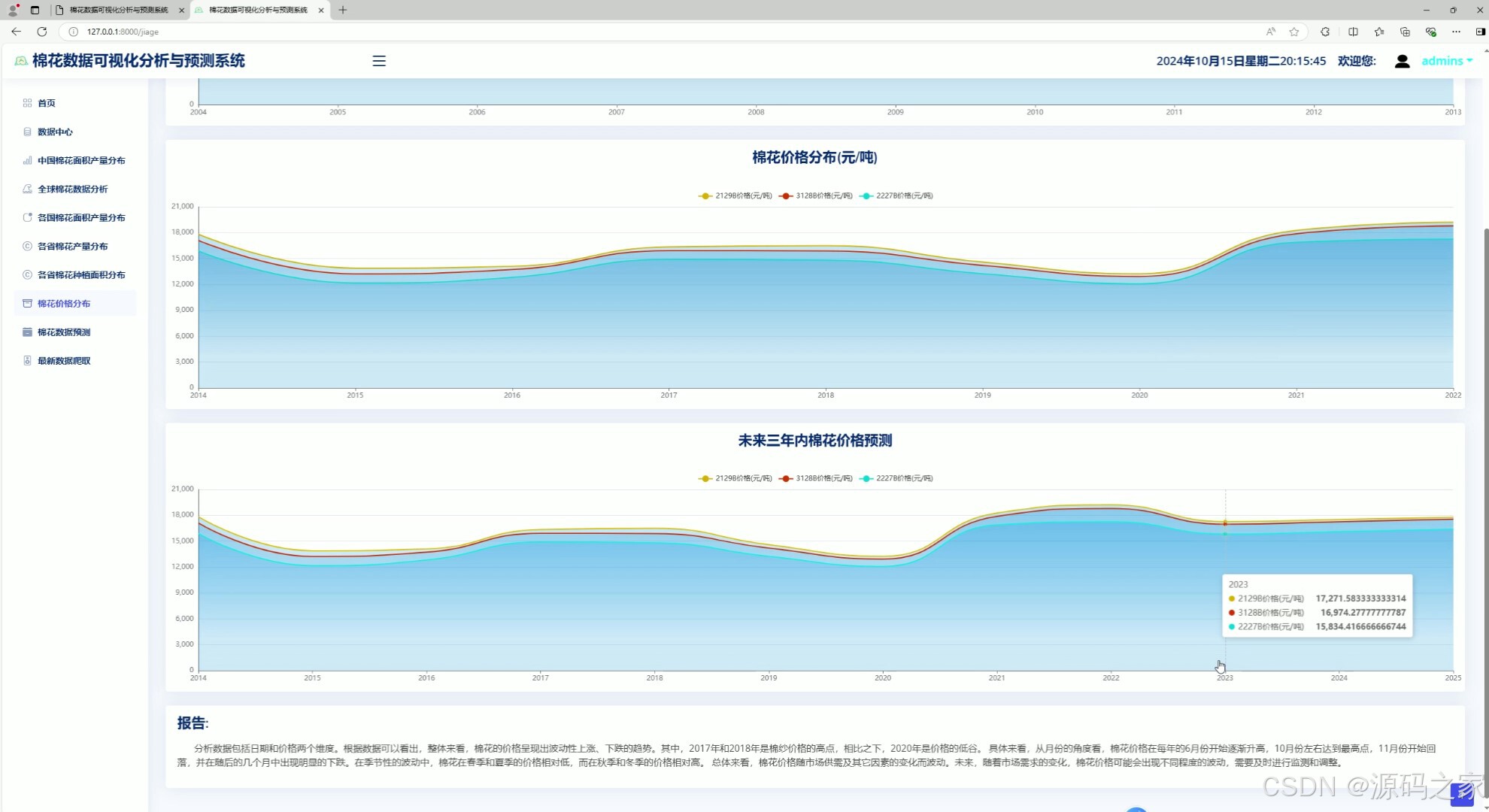Open 全球棉花数据分析 page link
This screenshot has height=812, width=1489.
(x=72, y=189)
